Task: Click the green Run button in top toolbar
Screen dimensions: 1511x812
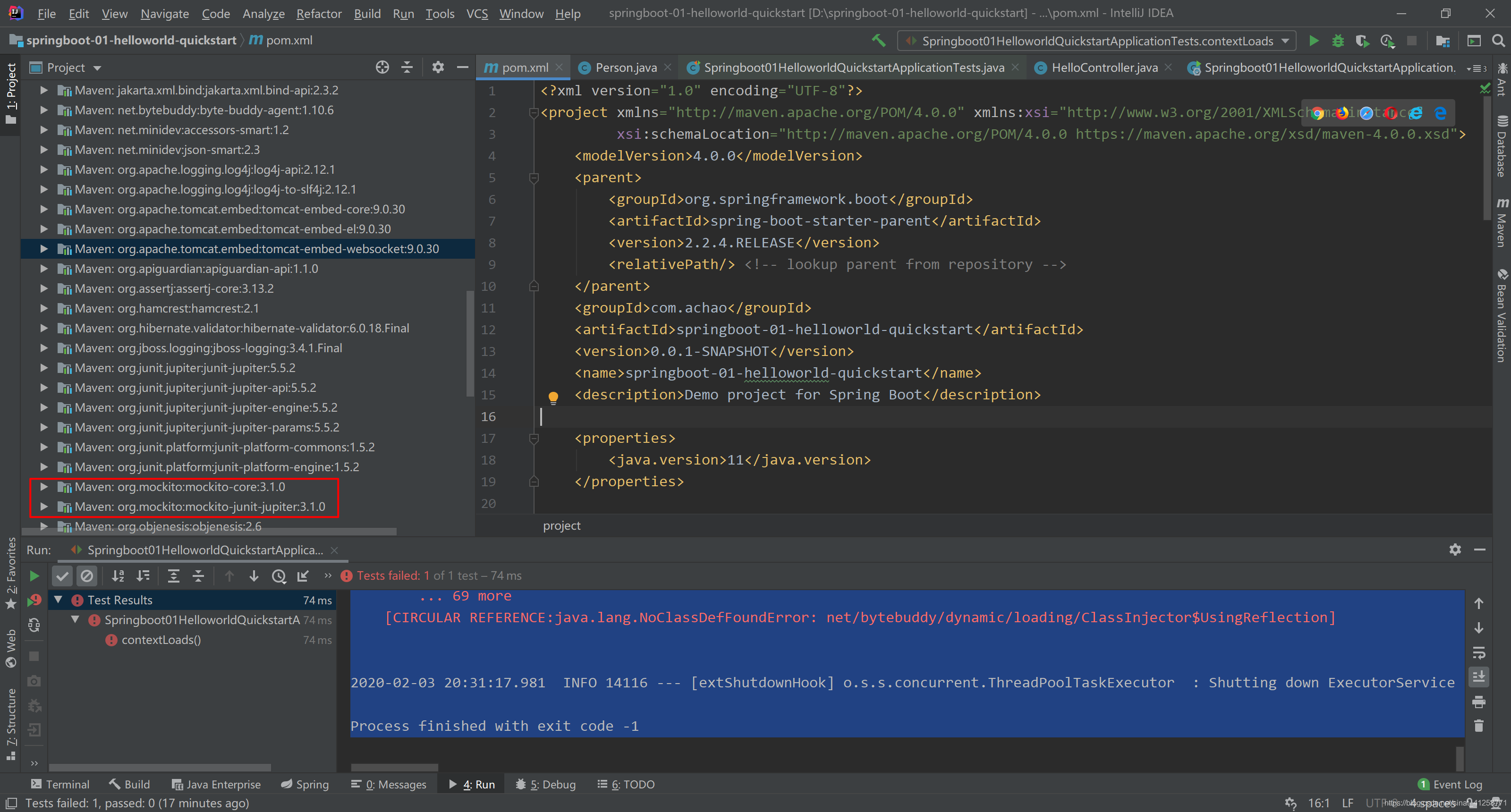Action: [x=1314, y=41]
